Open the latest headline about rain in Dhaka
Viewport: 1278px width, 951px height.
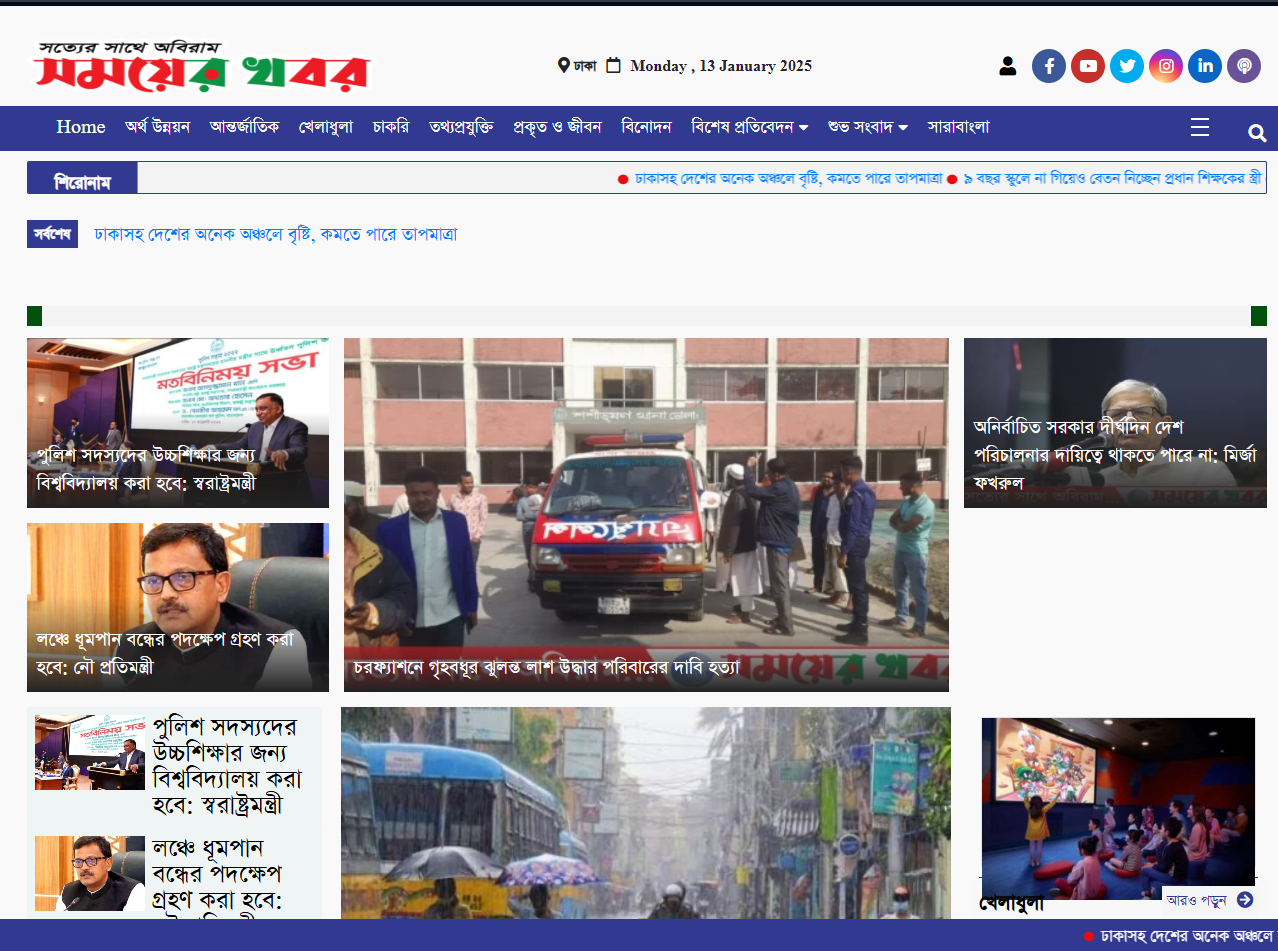(276, 235)
